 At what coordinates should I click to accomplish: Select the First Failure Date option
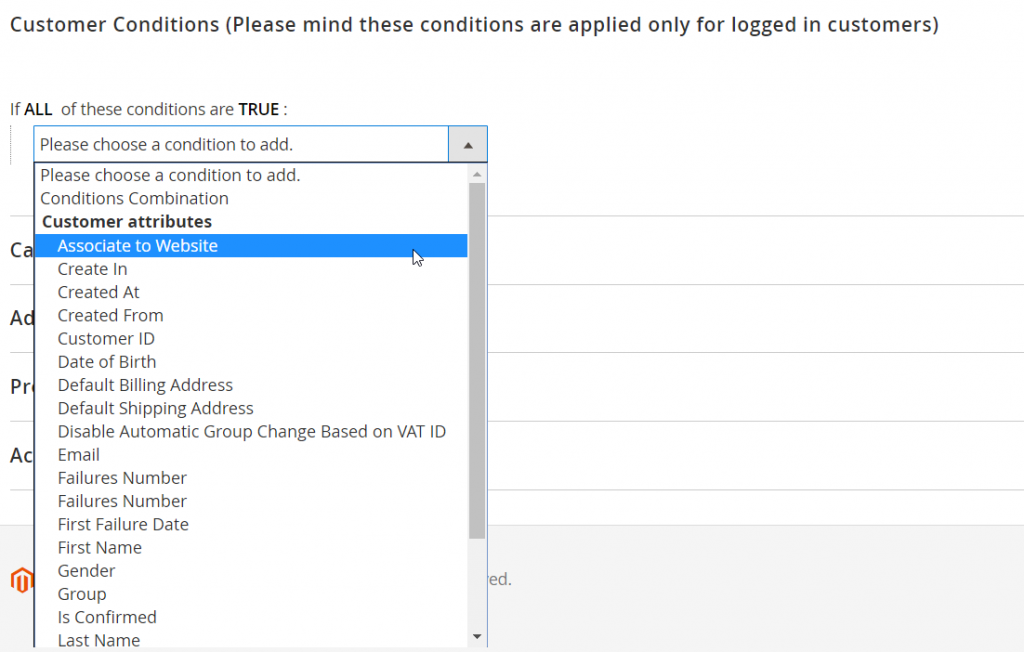click(123, 524)
